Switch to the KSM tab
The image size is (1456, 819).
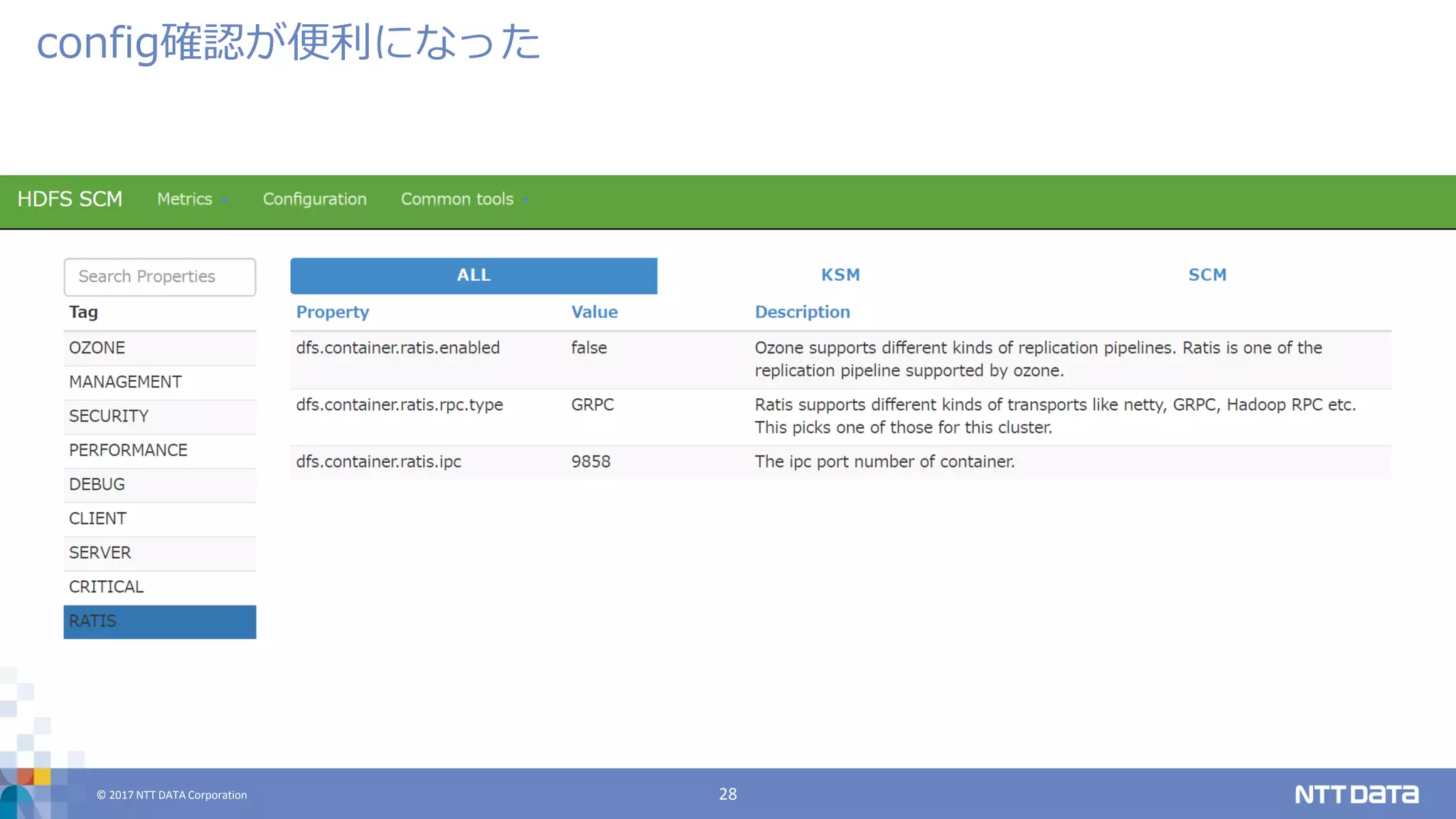tap(840, 275)
